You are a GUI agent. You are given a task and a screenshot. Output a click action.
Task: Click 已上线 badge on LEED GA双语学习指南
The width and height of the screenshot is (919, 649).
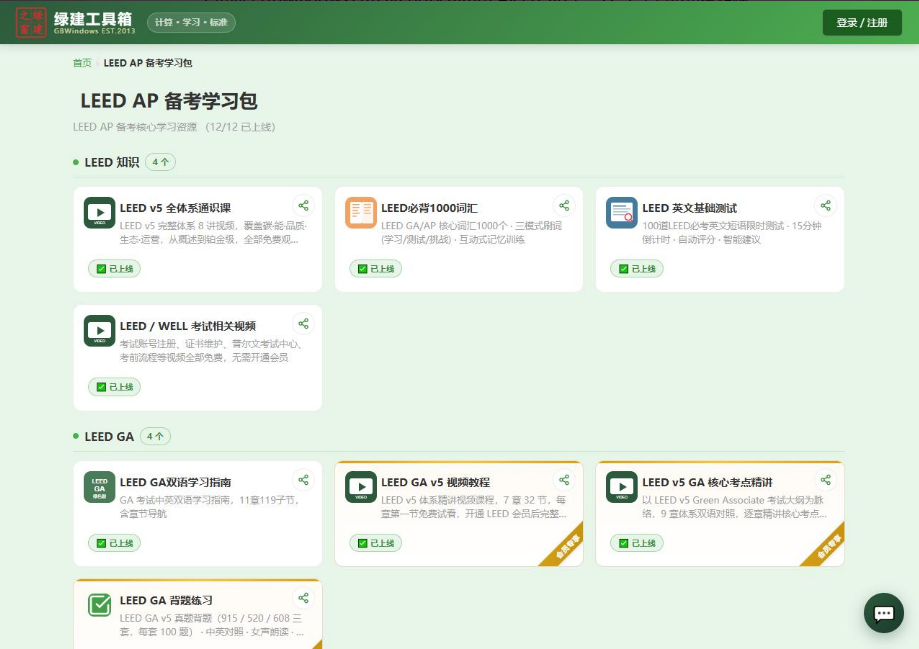click(114, 543)
